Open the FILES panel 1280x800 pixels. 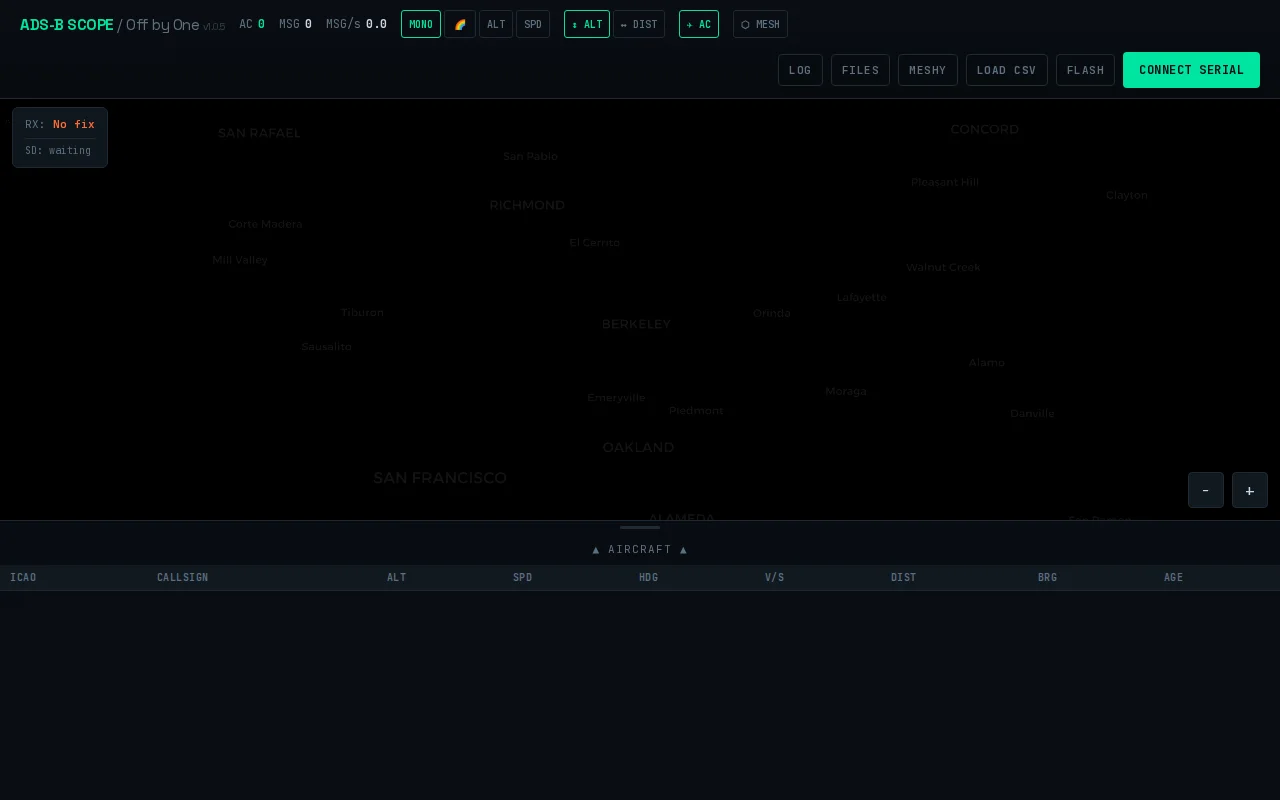[x=860, y=70]
